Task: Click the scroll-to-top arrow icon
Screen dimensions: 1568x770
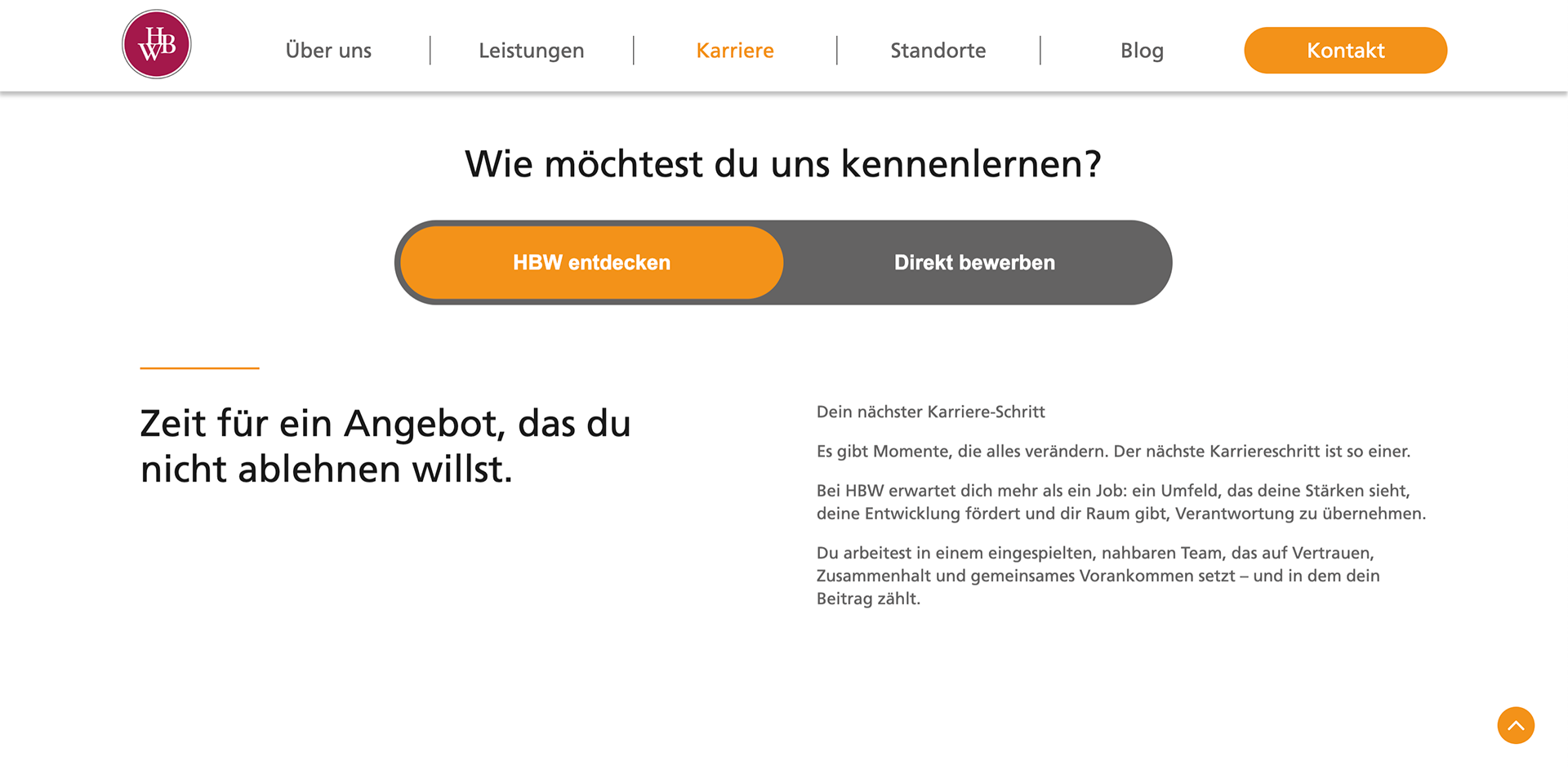Action: (x=1516, y=725)
